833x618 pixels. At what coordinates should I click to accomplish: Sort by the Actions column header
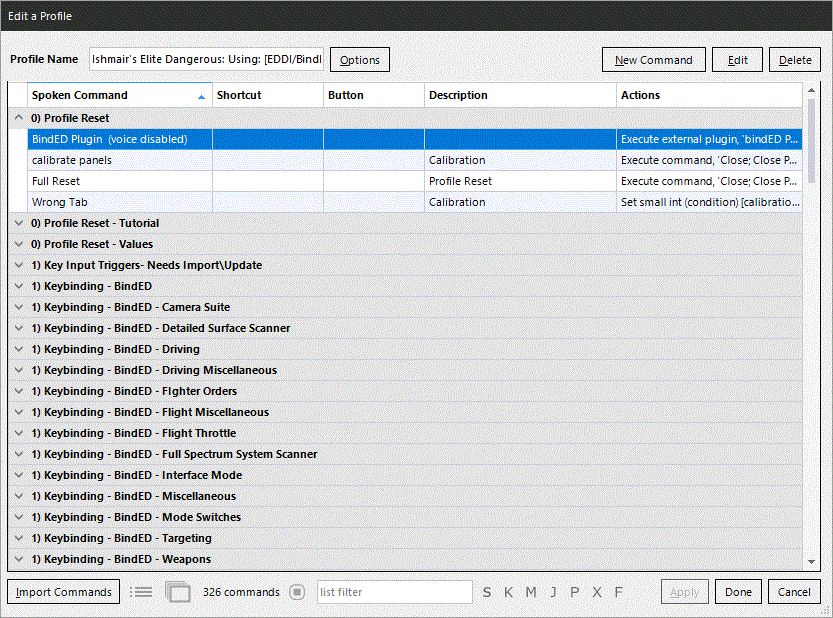point(709,95)
